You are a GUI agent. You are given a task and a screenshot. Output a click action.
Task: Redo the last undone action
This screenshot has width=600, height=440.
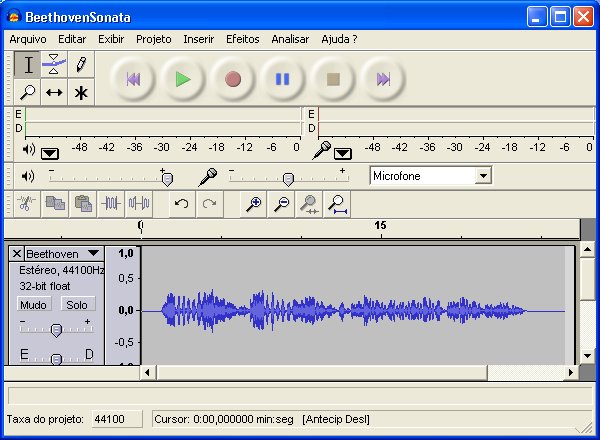click(209, 204)
